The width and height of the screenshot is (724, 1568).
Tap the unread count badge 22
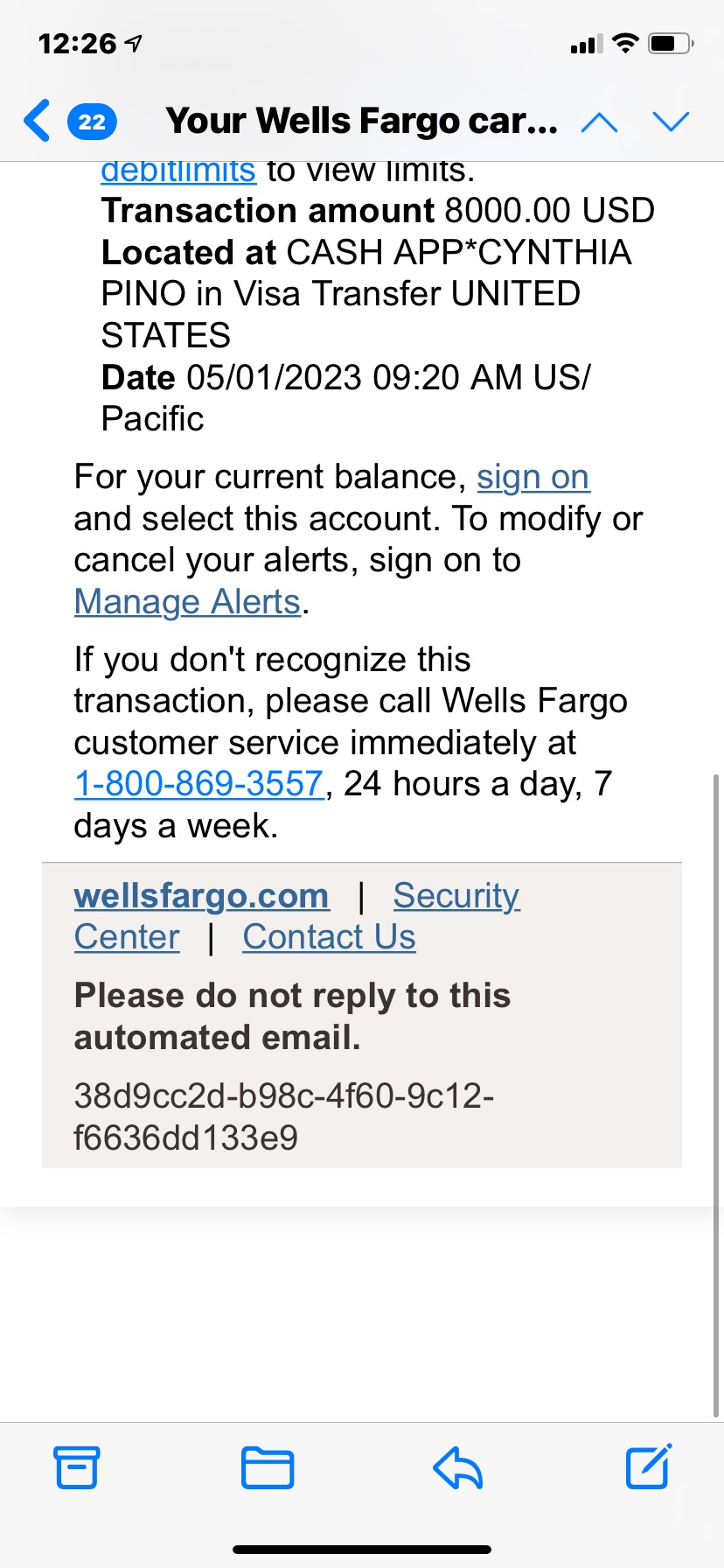[x=92, y=122]
